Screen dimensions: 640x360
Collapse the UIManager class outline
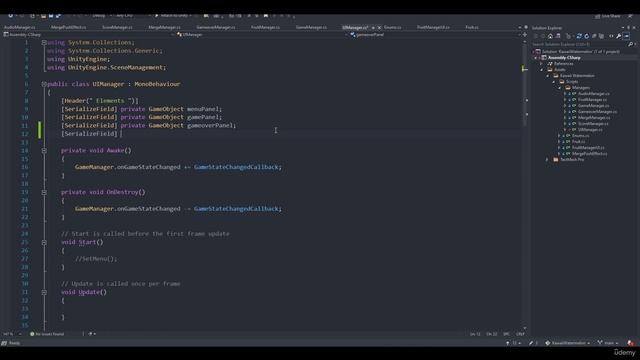(x=44, y=84)
